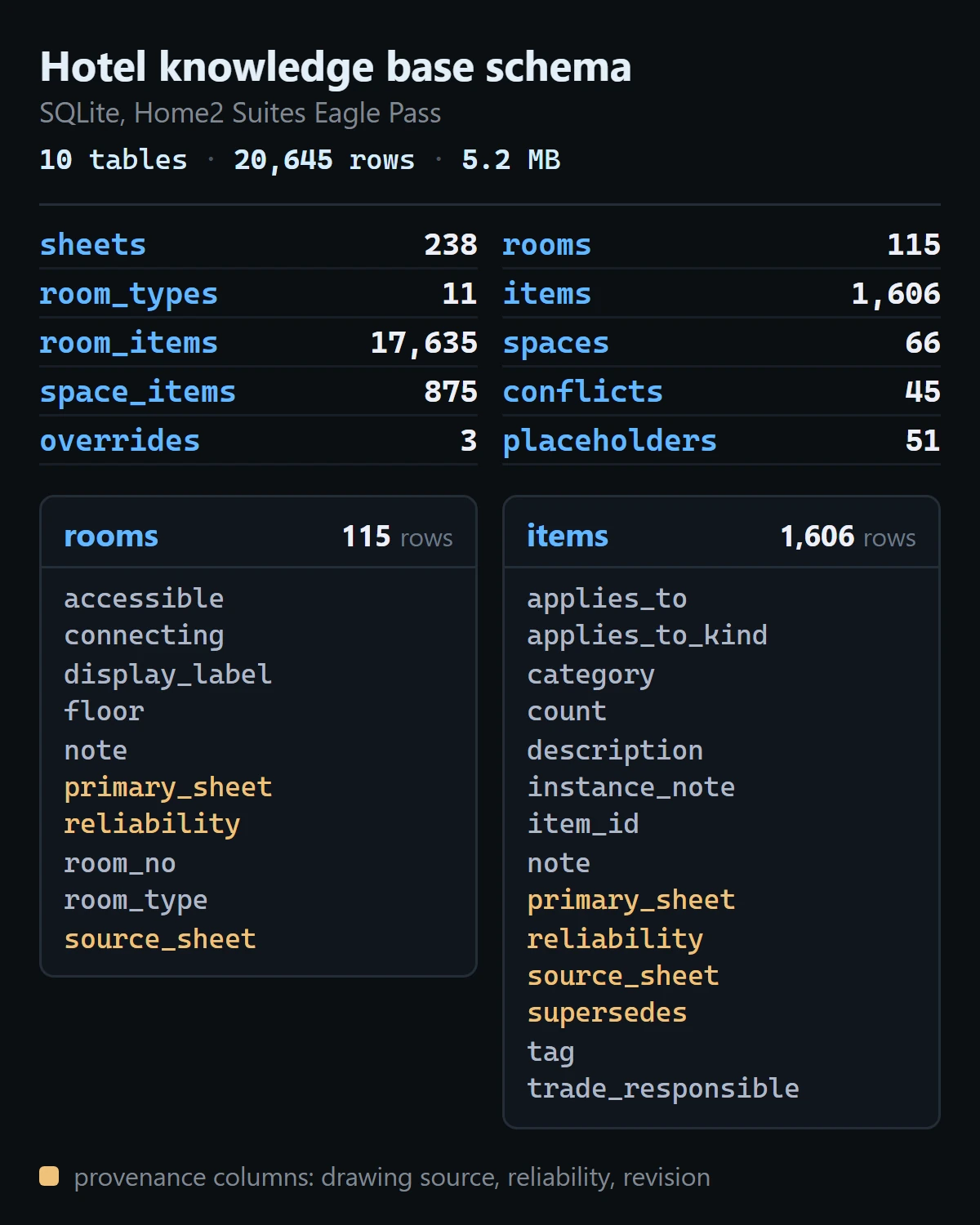Click the '10 tables' summary stat
980x1225 pixels.
[x=114, y=160]
